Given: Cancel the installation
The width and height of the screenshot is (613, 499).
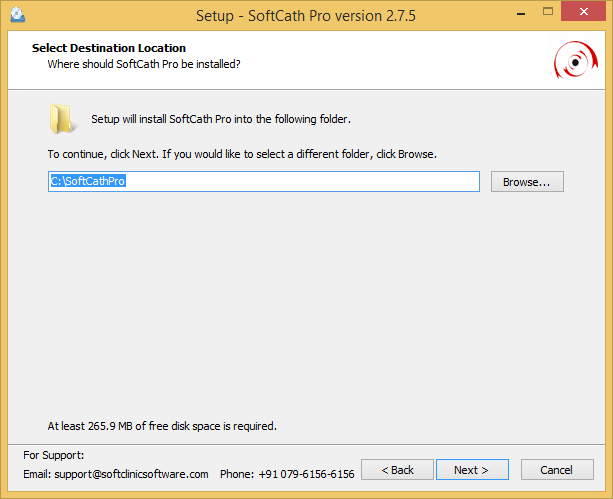Looking at the screenshot, I should [556, 470].
